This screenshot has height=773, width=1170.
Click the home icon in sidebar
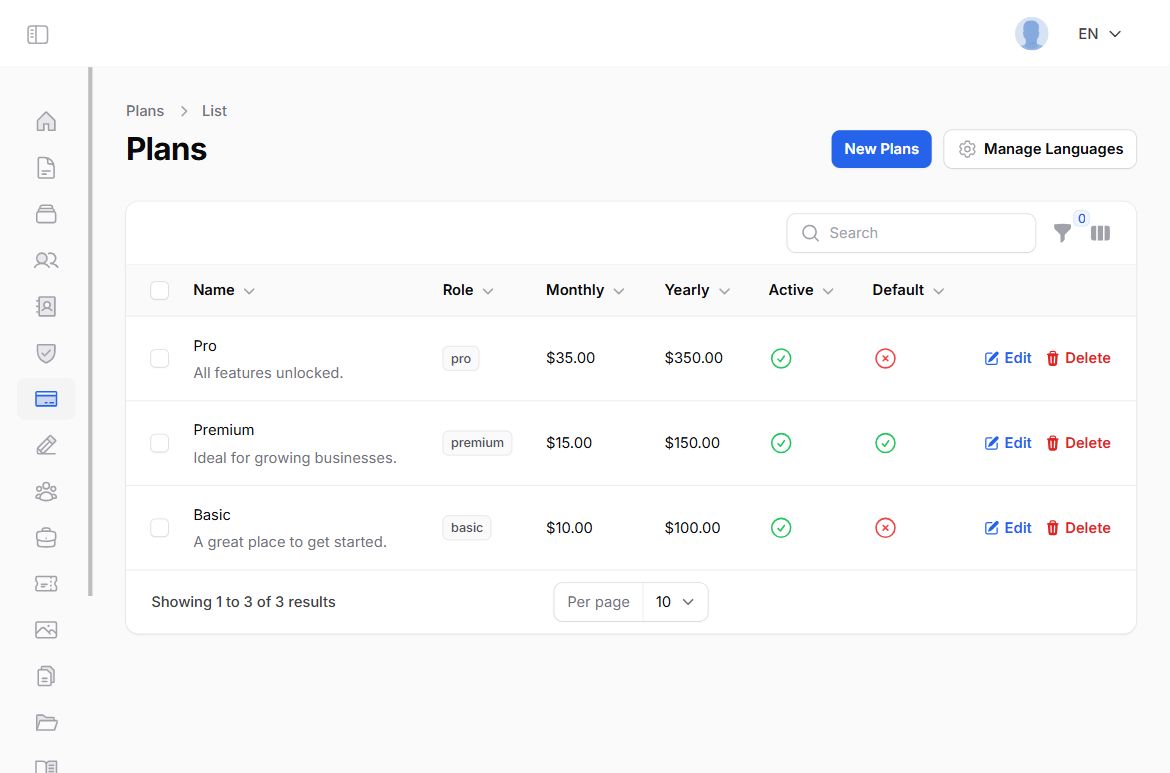[46, 122]
